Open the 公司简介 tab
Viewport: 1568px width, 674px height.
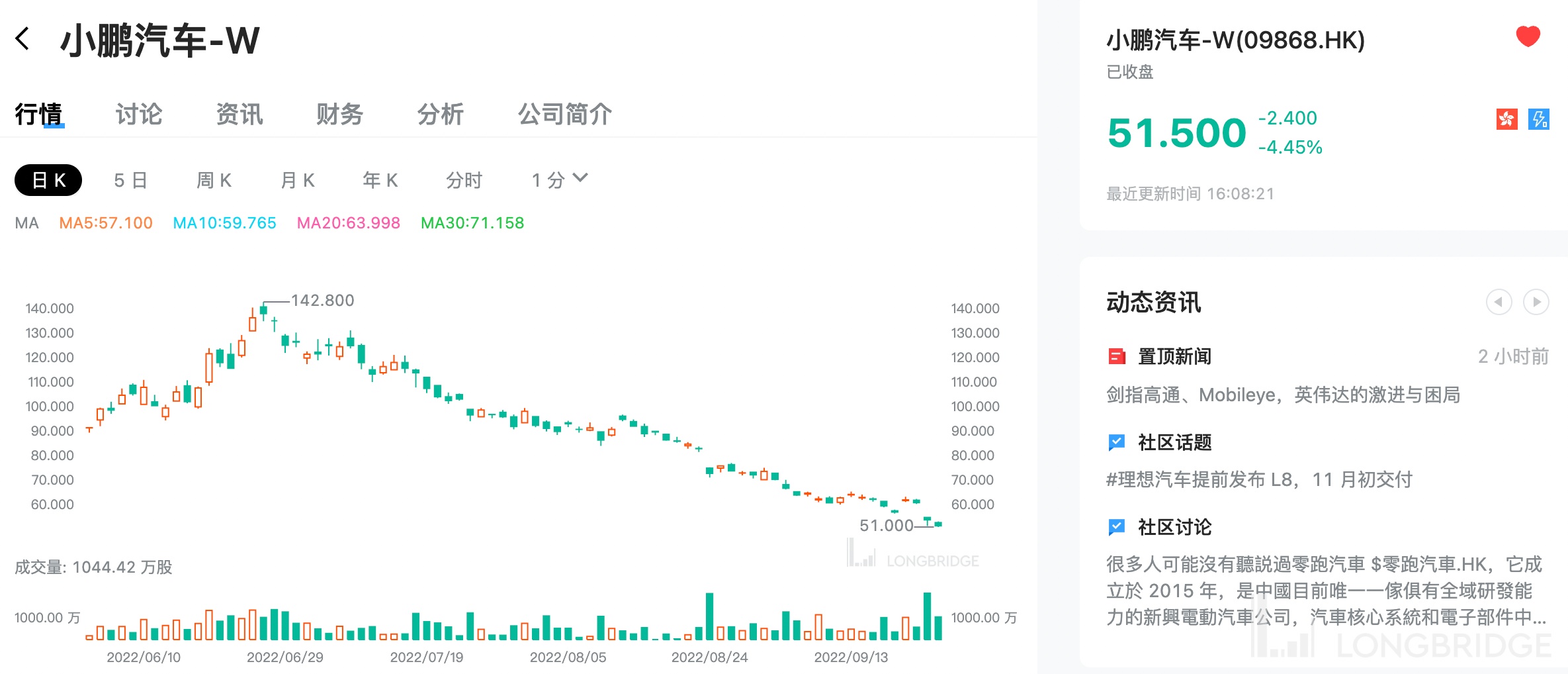(565, 114)
